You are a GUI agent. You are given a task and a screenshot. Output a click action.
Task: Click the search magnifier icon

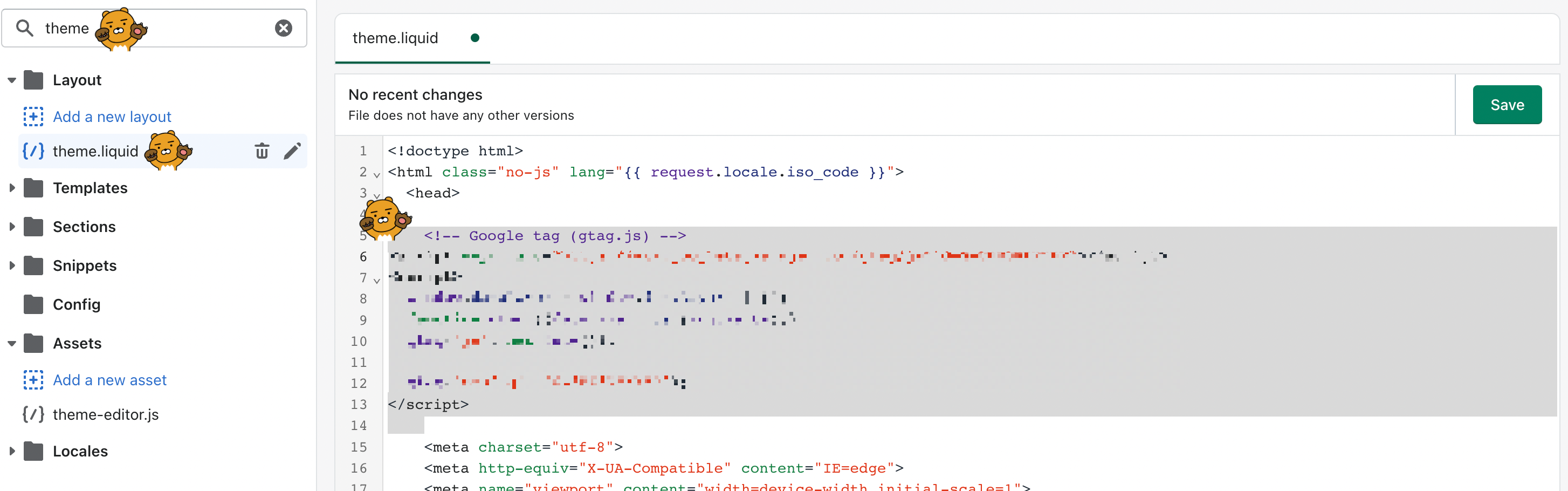pos(24,28)
